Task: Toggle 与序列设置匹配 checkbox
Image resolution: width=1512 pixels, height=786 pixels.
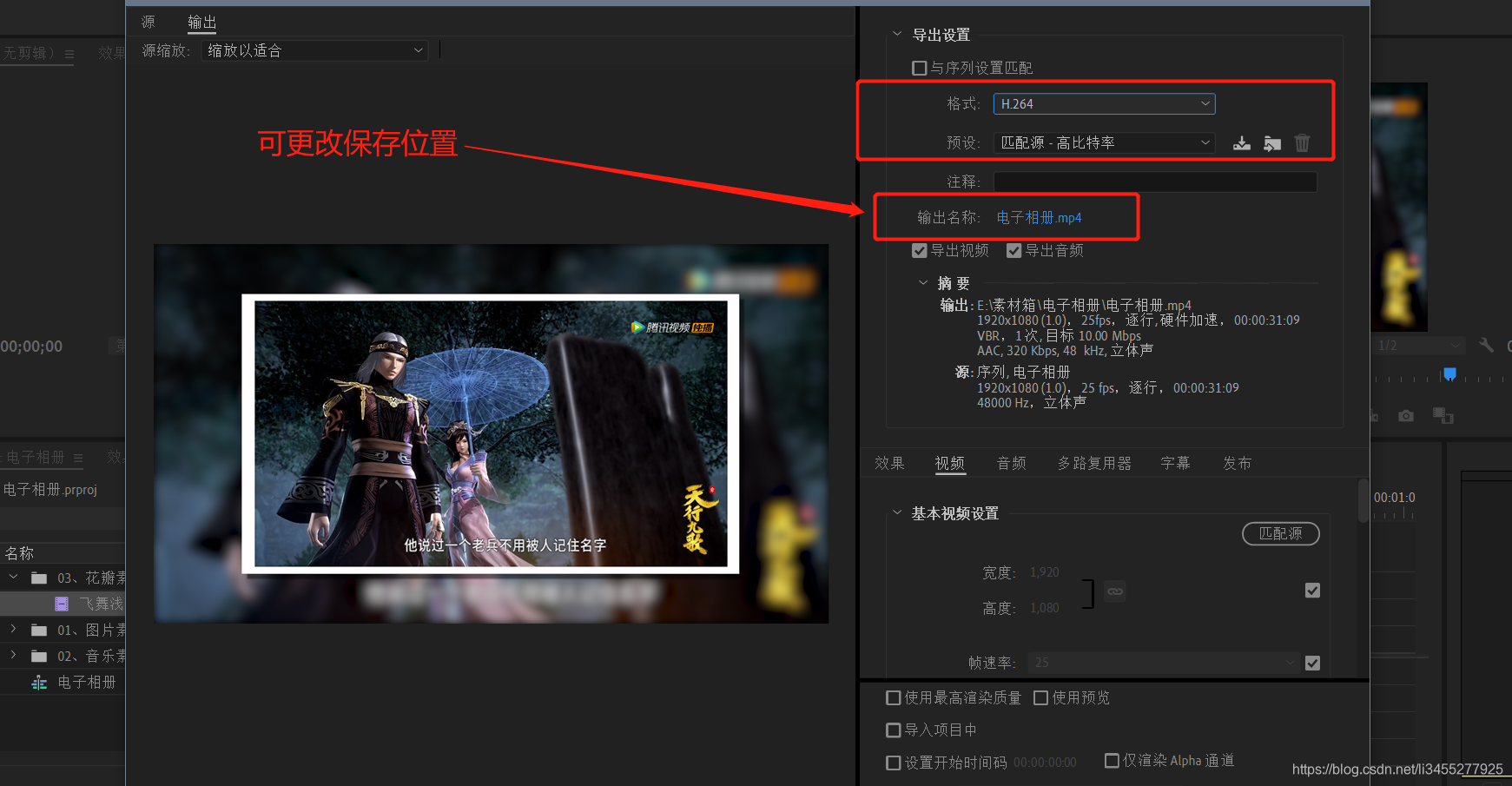Action: pos(920,68)
